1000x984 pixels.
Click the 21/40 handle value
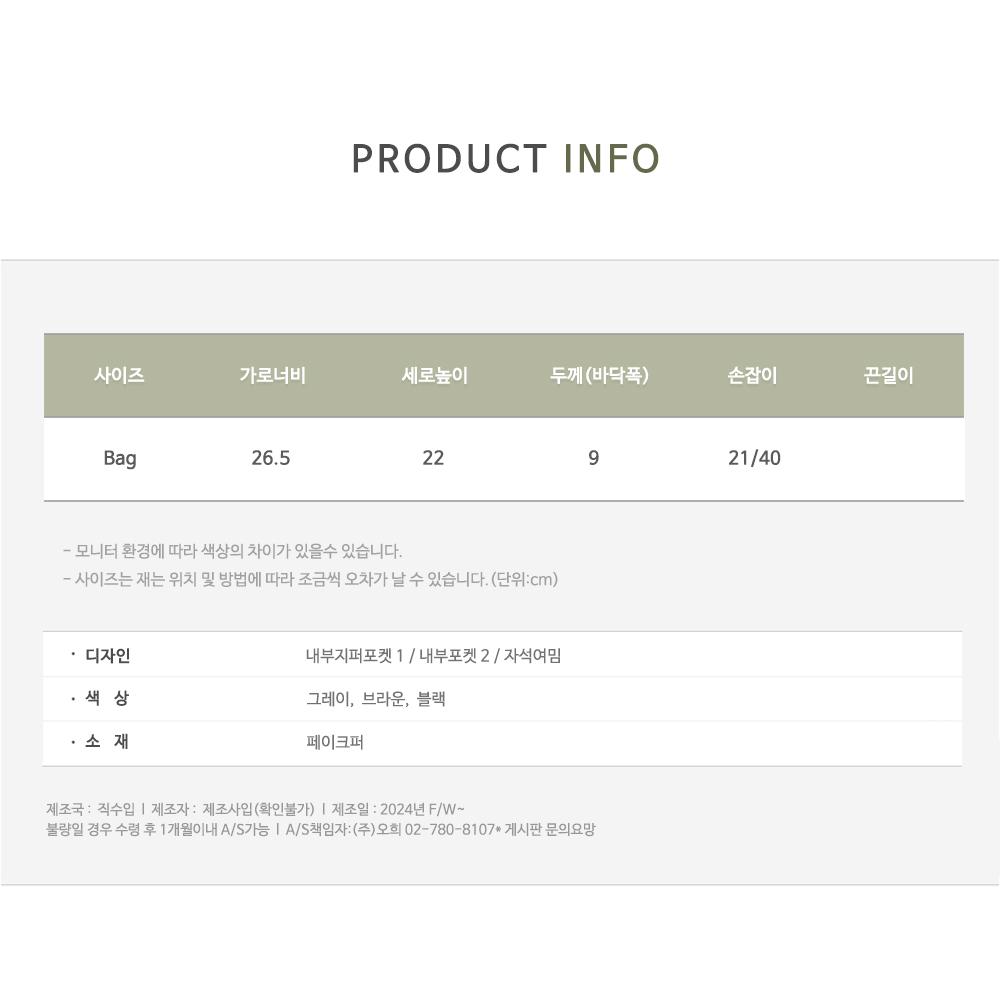pos(755,459)
